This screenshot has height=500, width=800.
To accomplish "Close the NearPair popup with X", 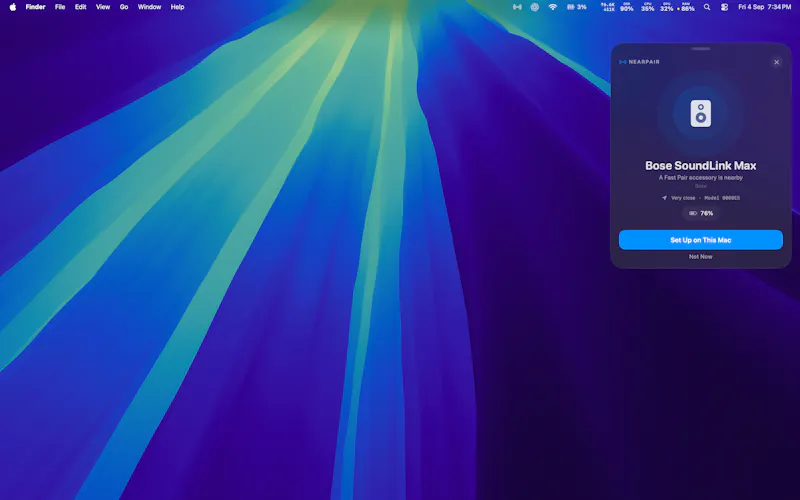I will [776, 62].
